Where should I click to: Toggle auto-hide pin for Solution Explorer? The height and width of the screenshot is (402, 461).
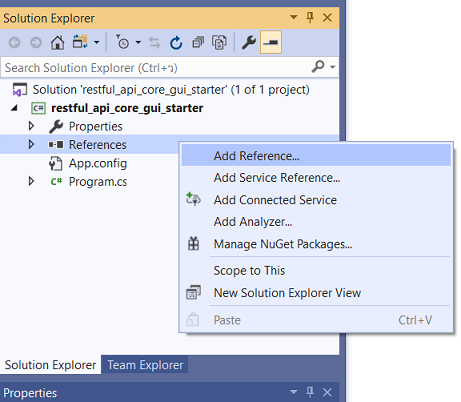[x=310, y=17]
